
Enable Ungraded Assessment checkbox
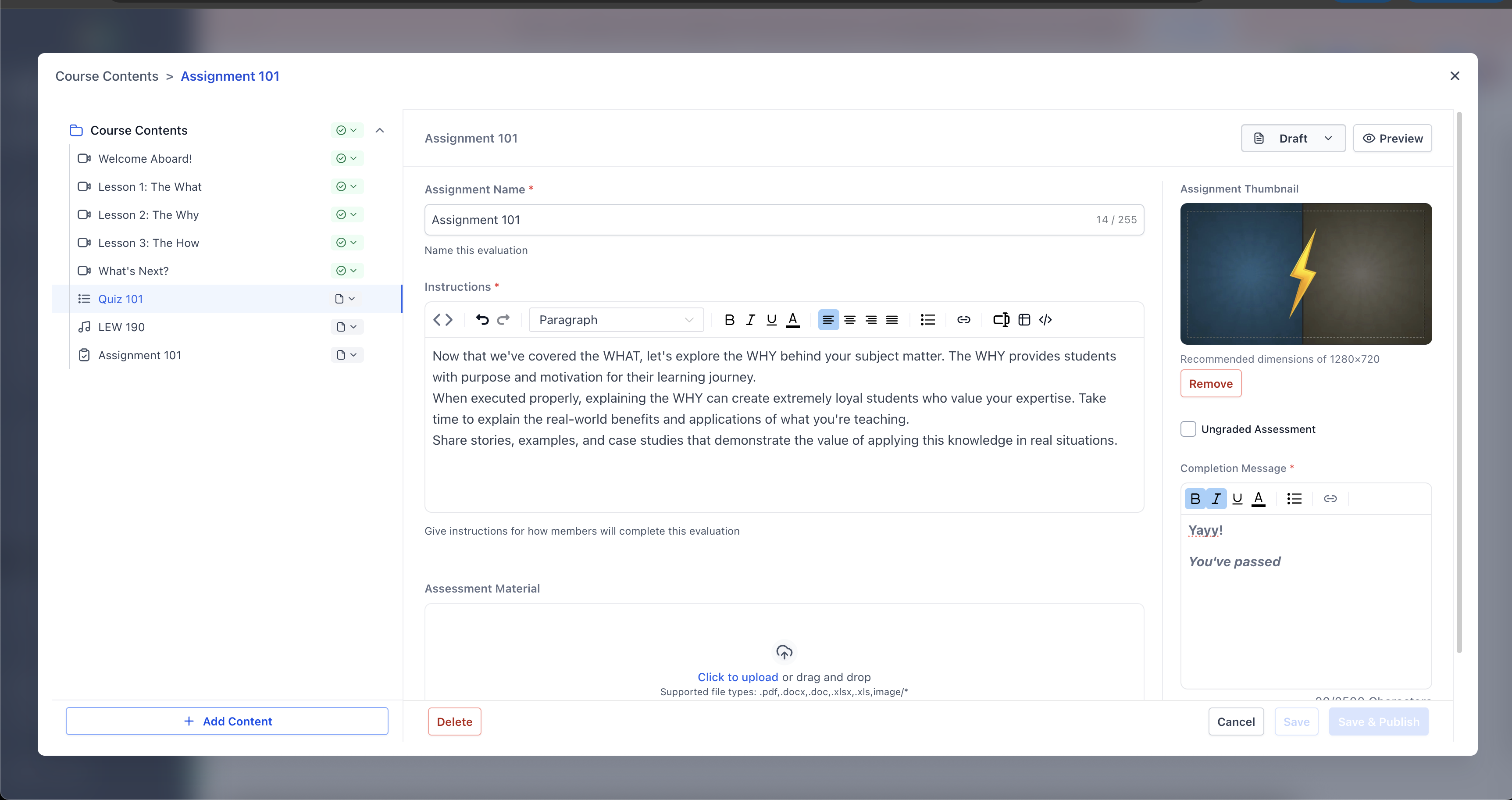1188,429
